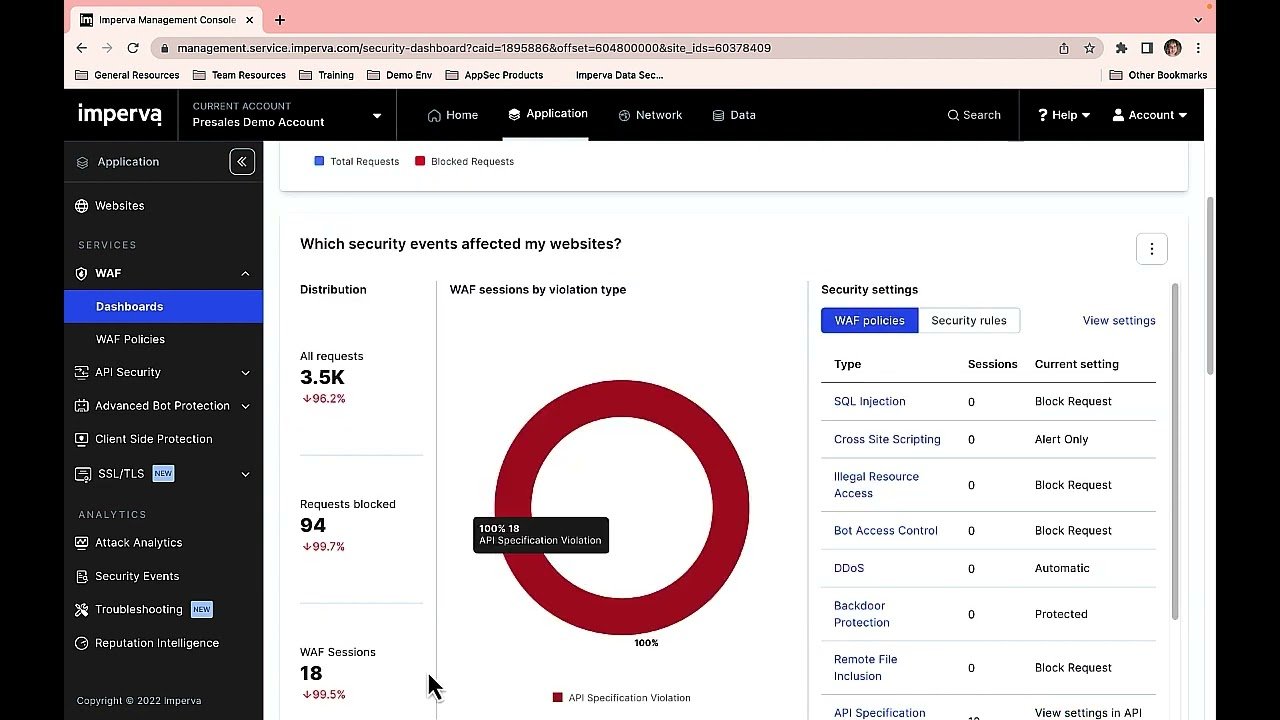Click the Imperva logo
Image resolution: width=1280 pixels, height=720 pixels.
[120, 115]
